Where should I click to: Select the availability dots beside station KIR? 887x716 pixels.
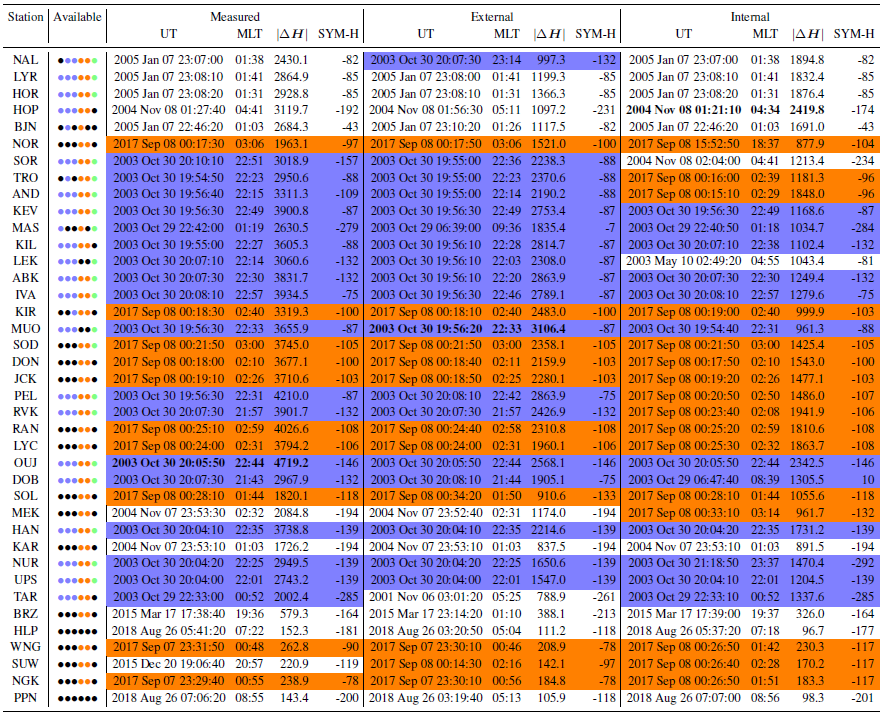click(77, 312)
